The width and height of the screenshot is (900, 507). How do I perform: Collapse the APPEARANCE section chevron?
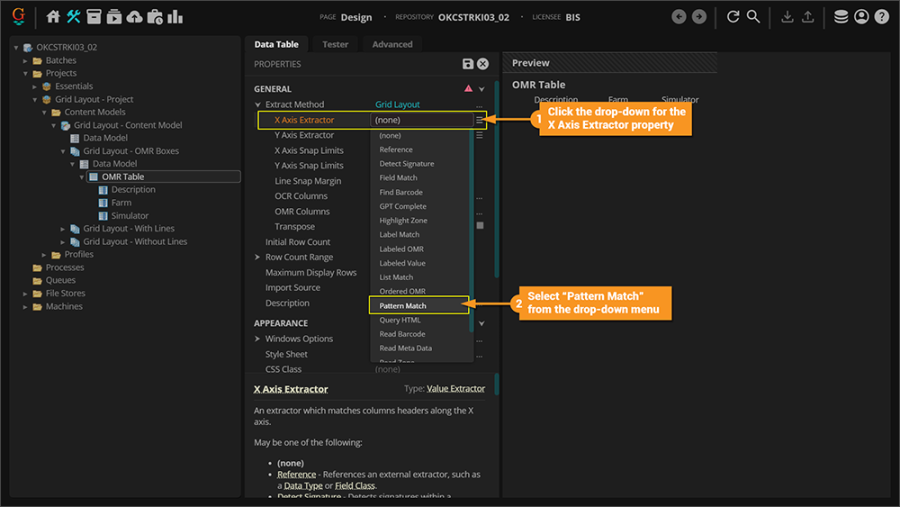482,323
